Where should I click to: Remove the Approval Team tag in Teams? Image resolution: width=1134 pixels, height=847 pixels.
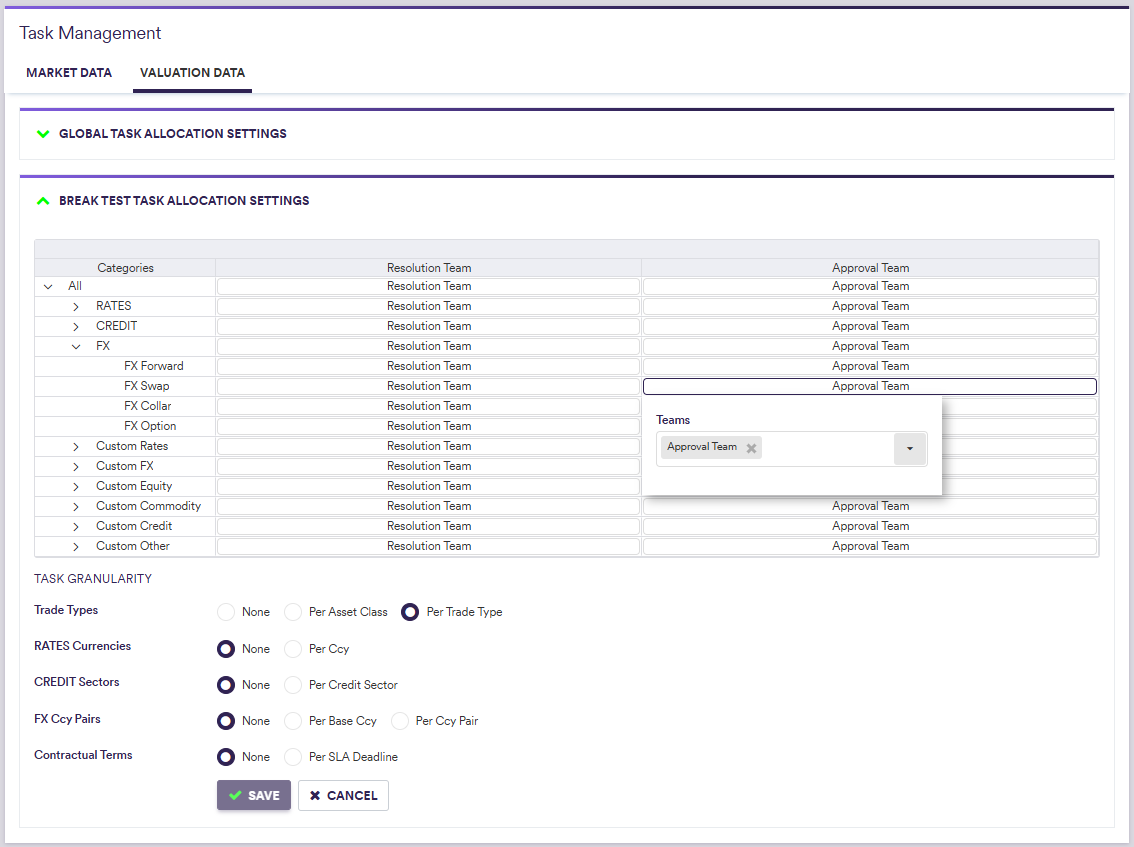[x=751, y=448]
